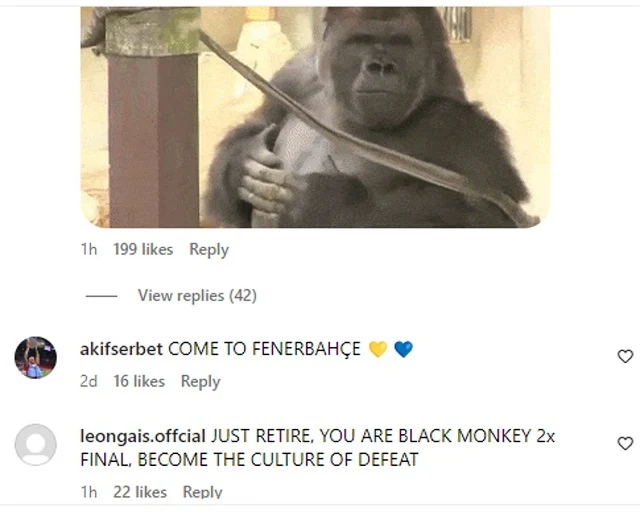
Task: Click the dash line beside View replies
Action: tap(101, 296)
